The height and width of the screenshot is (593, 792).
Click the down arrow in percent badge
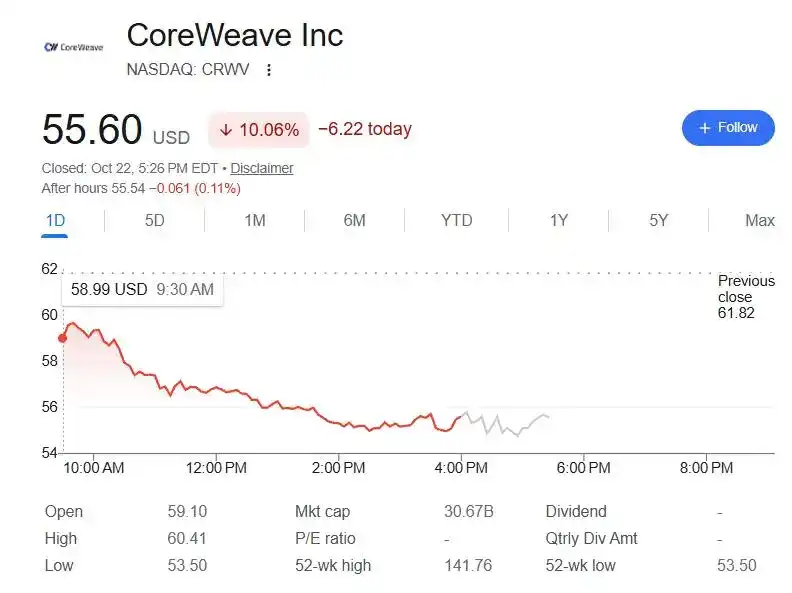pyautogui.click(x=226, y=130)
